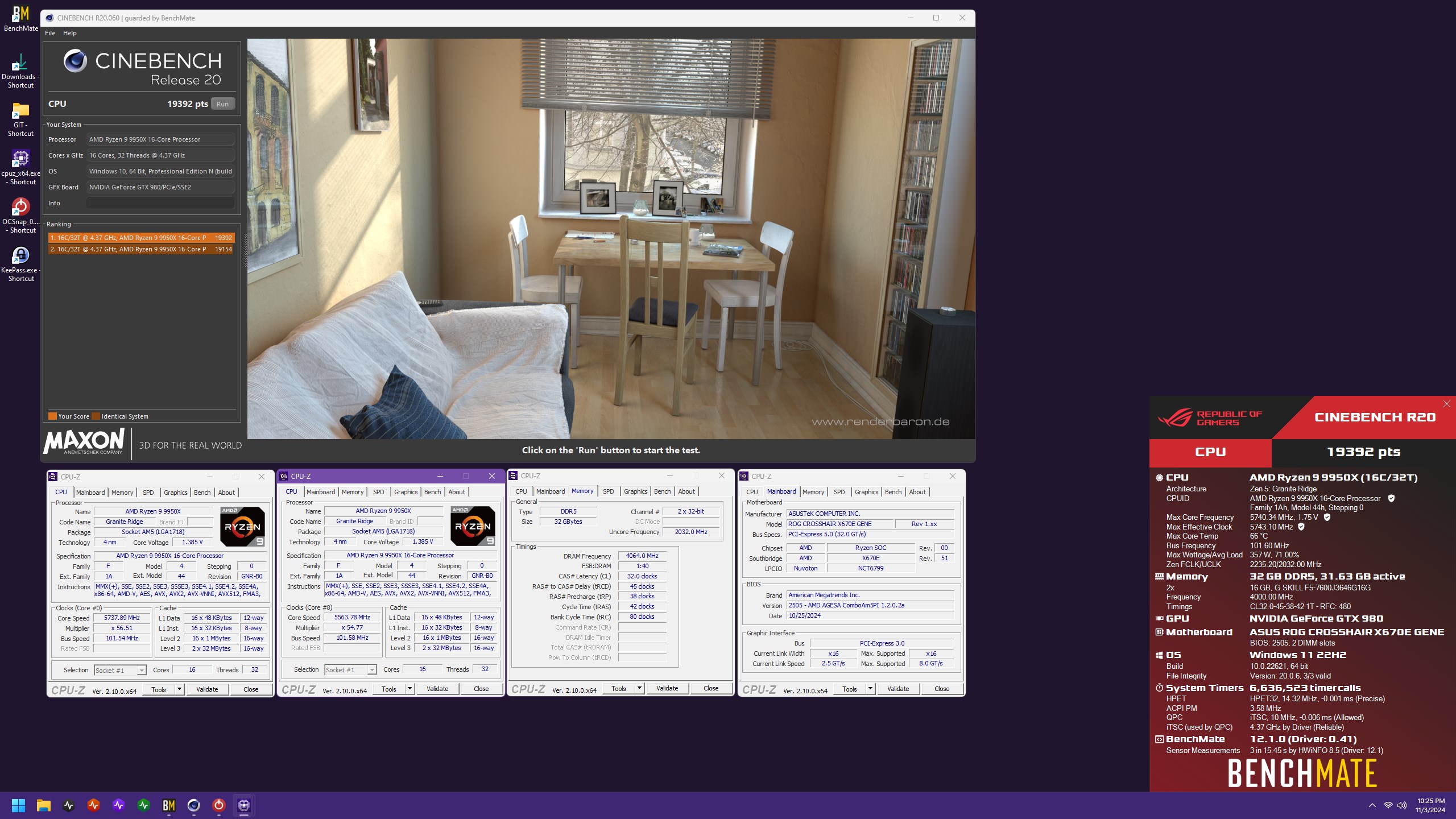Switch to Cinebench in the taskbar
Viewport: 1456px width, 819px height.
pos(194,805)
